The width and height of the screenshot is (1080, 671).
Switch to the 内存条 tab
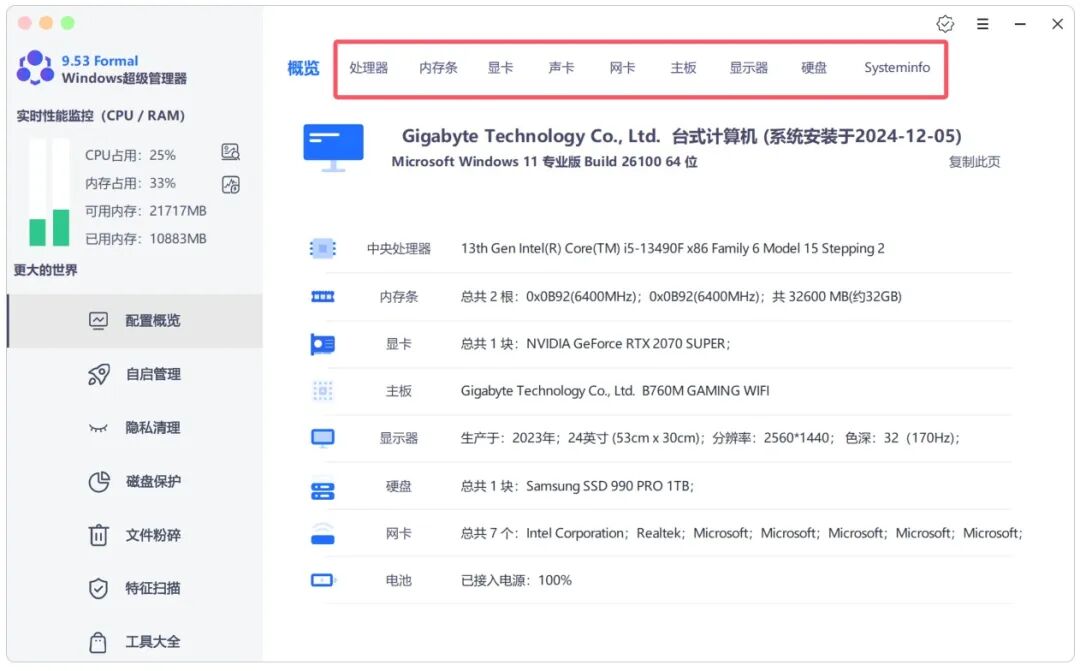point(438,68)
